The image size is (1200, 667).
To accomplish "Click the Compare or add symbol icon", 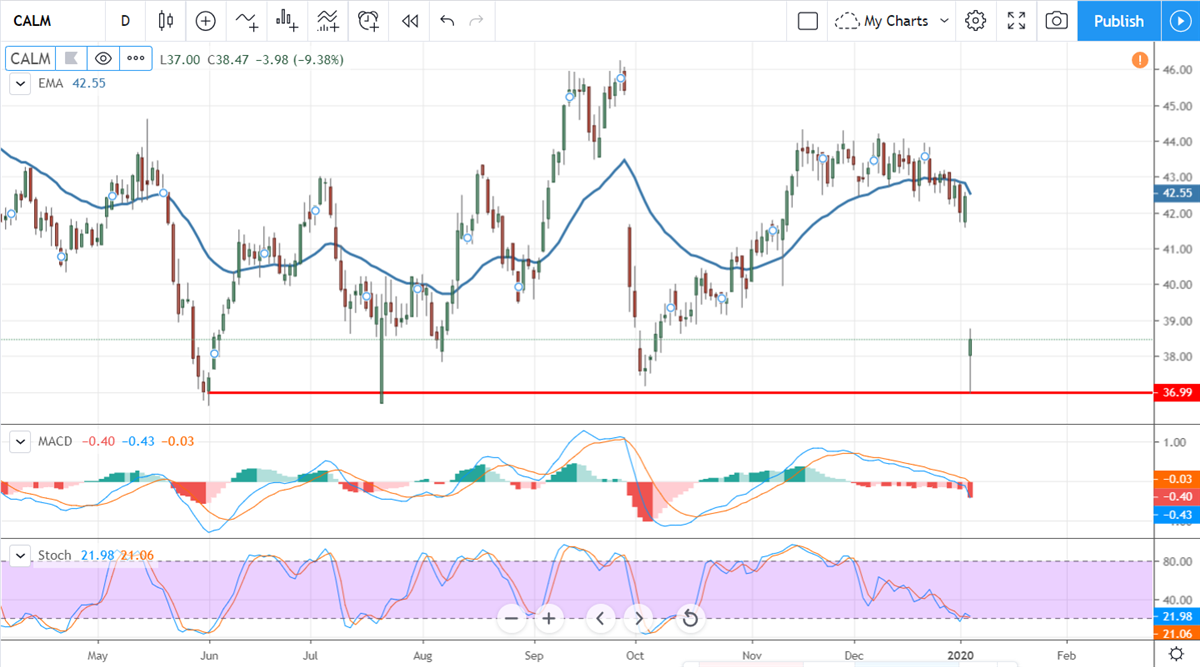I will 205,20.
